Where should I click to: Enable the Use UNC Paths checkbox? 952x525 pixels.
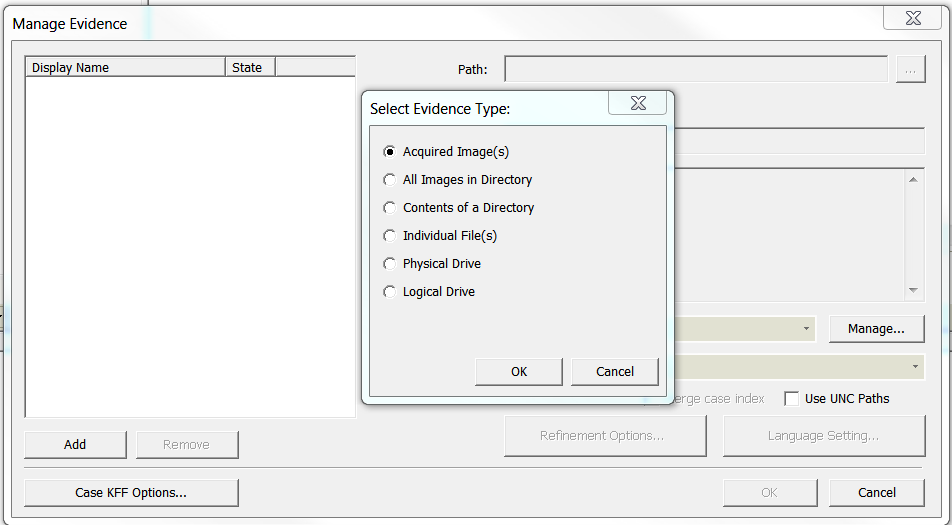click(x=791, y=399)
